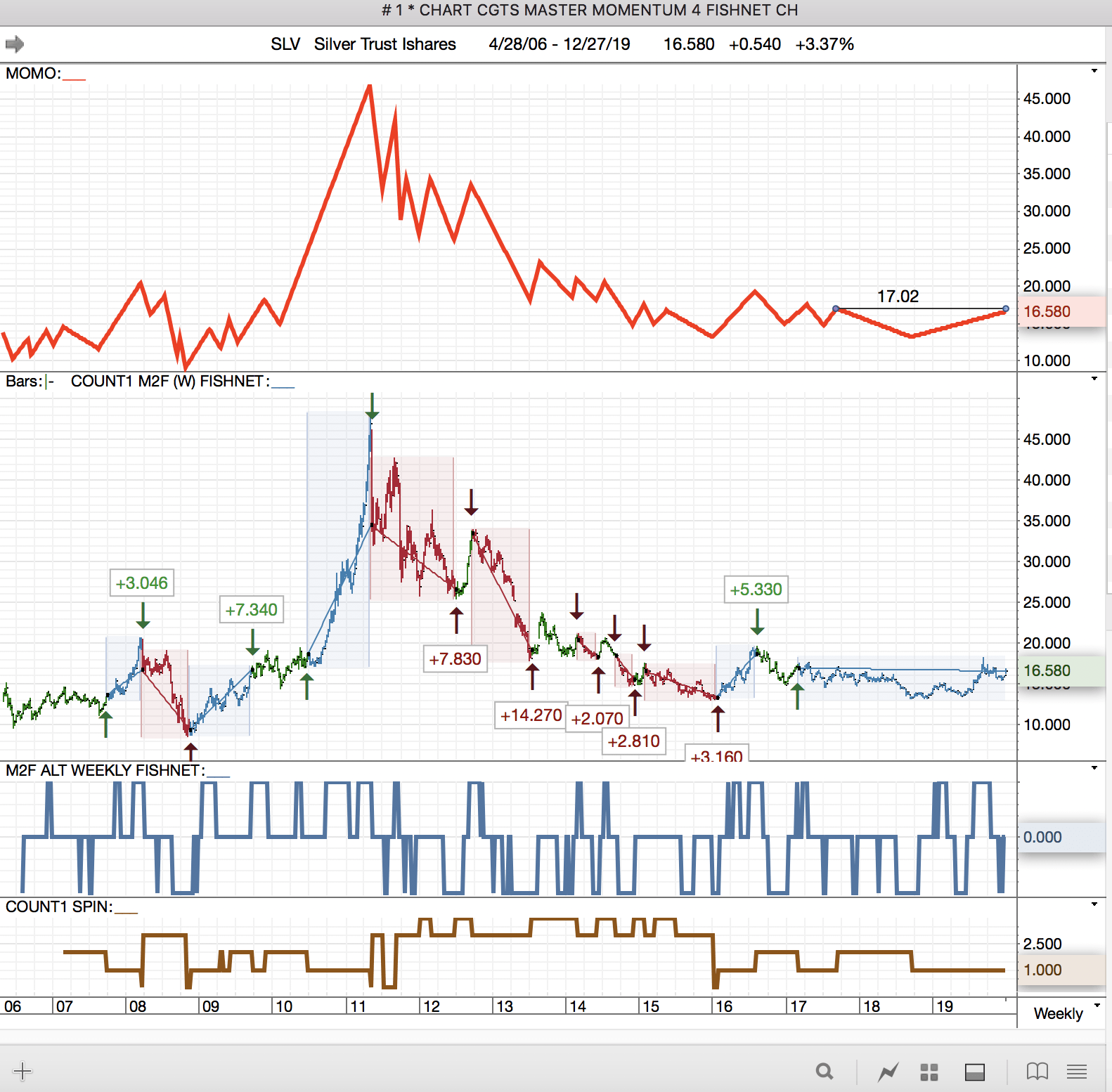
Task: Open the COUNT1 SPIN pane dropdown arrow
Action: pos(1094,904)
